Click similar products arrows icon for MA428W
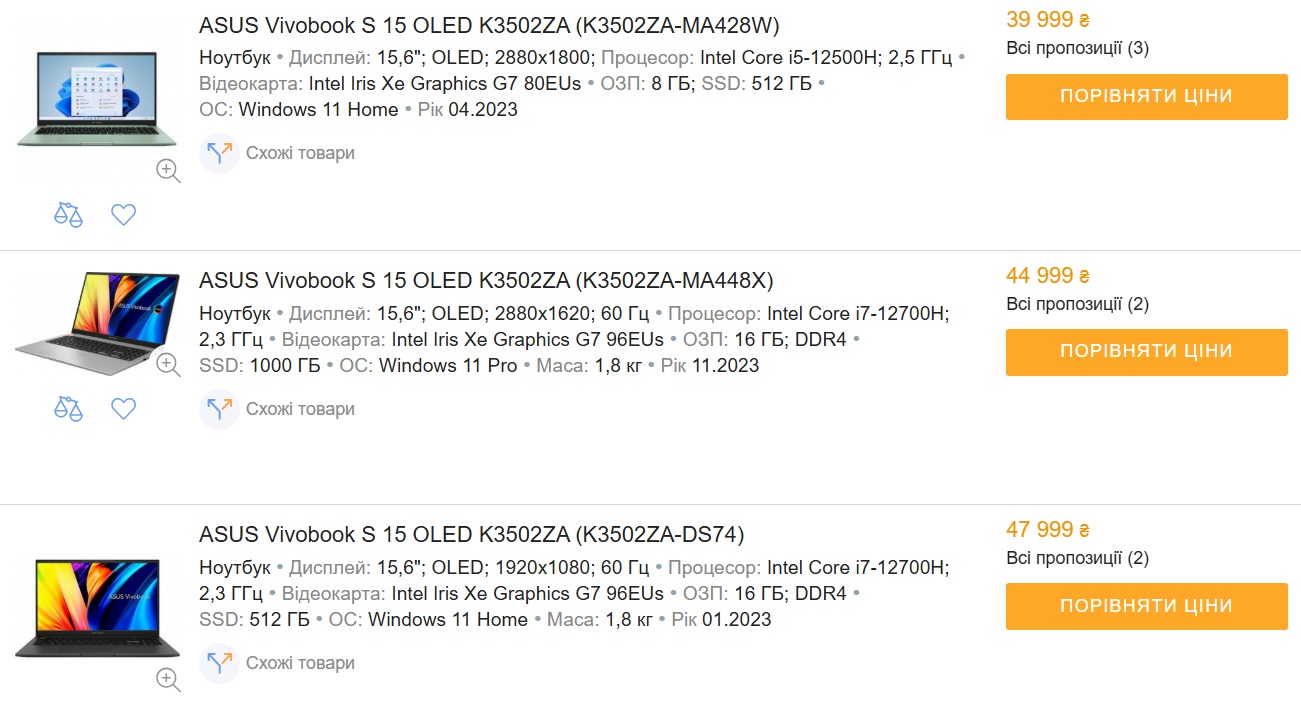 219,153
